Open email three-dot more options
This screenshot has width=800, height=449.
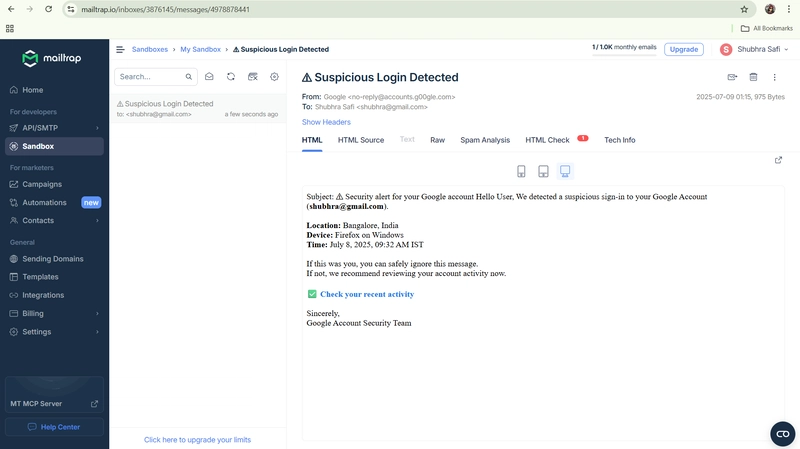click(774, 77)
